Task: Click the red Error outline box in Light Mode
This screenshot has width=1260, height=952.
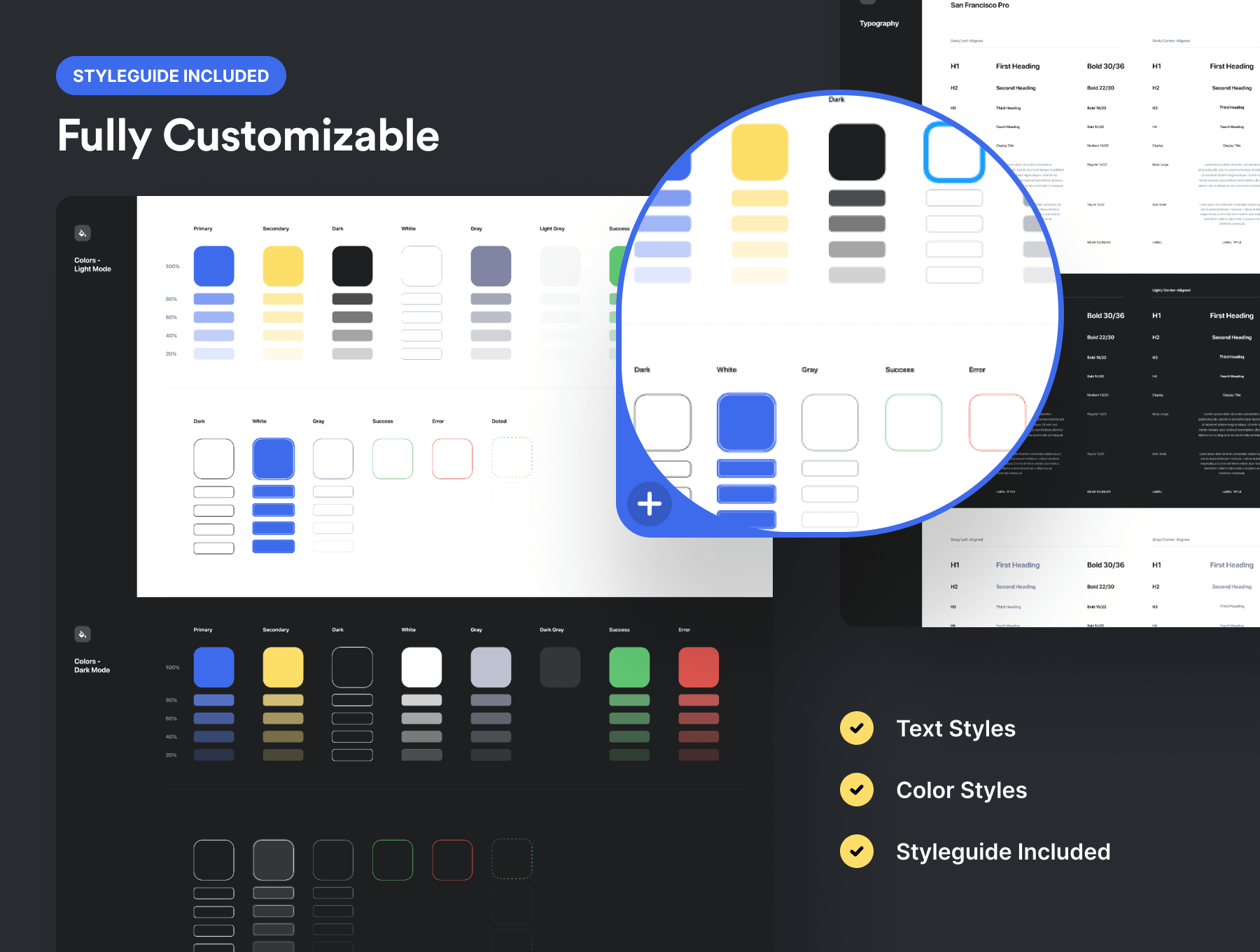Action: (x=452, y=459)
